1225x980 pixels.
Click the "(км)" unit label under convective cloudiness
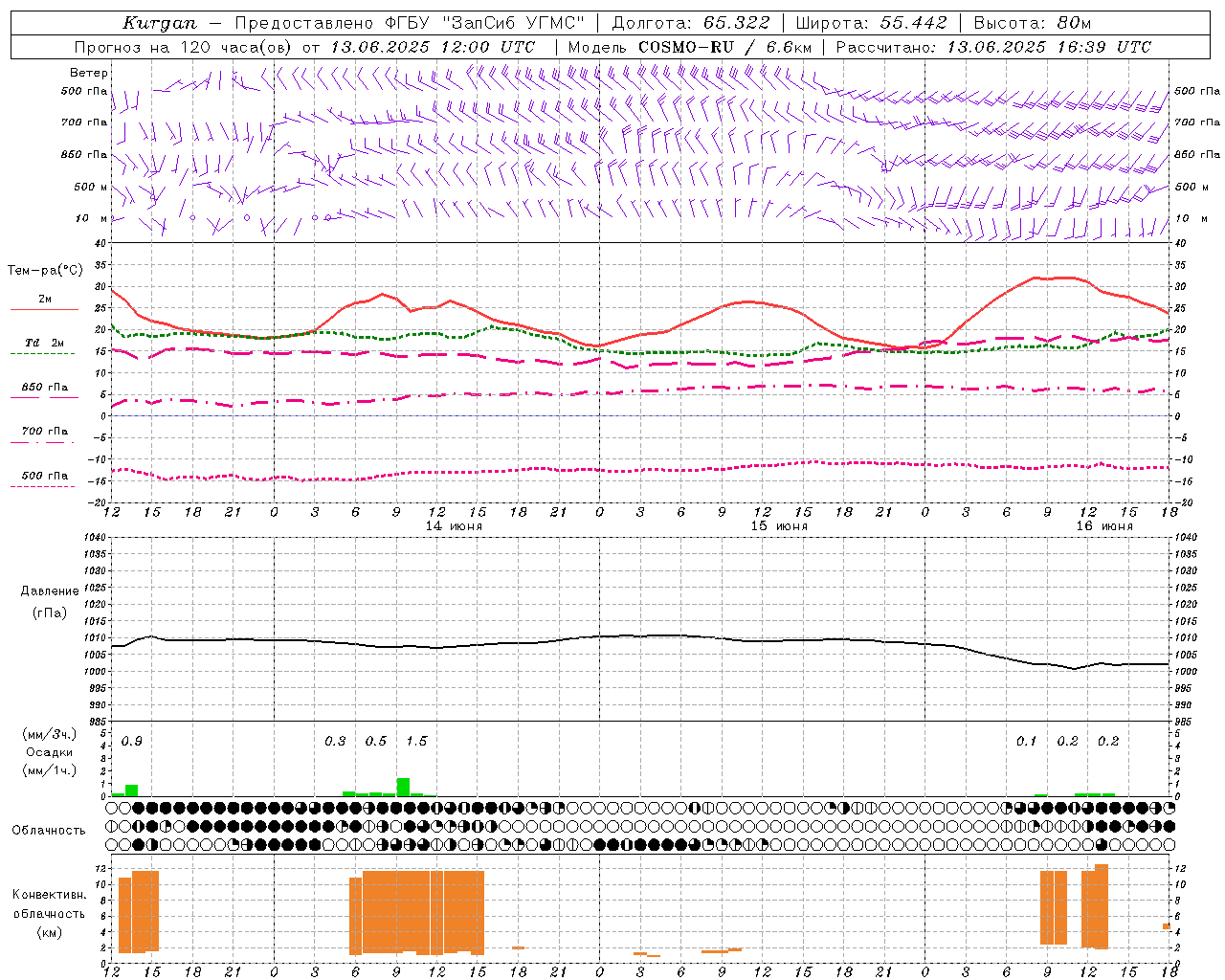tap(49, 932)
